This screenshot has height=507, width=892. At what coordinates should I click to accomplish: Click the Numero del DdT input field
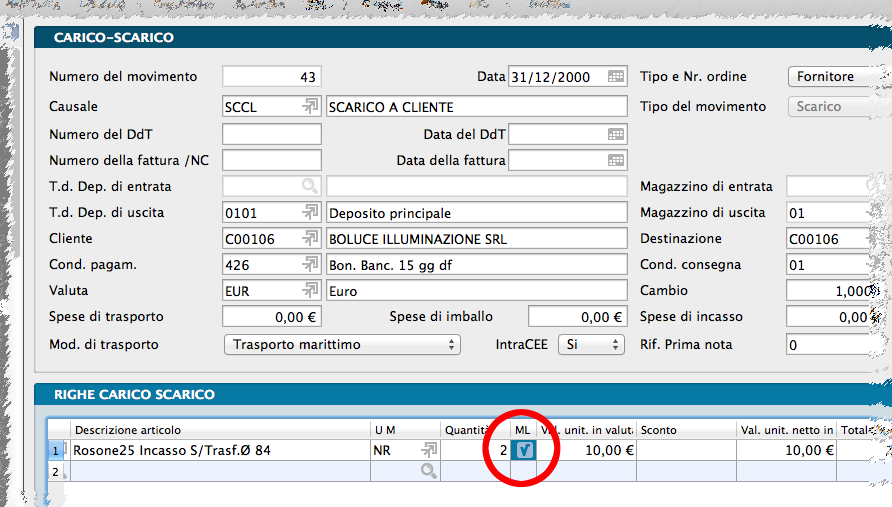click(x=272, y=134)
